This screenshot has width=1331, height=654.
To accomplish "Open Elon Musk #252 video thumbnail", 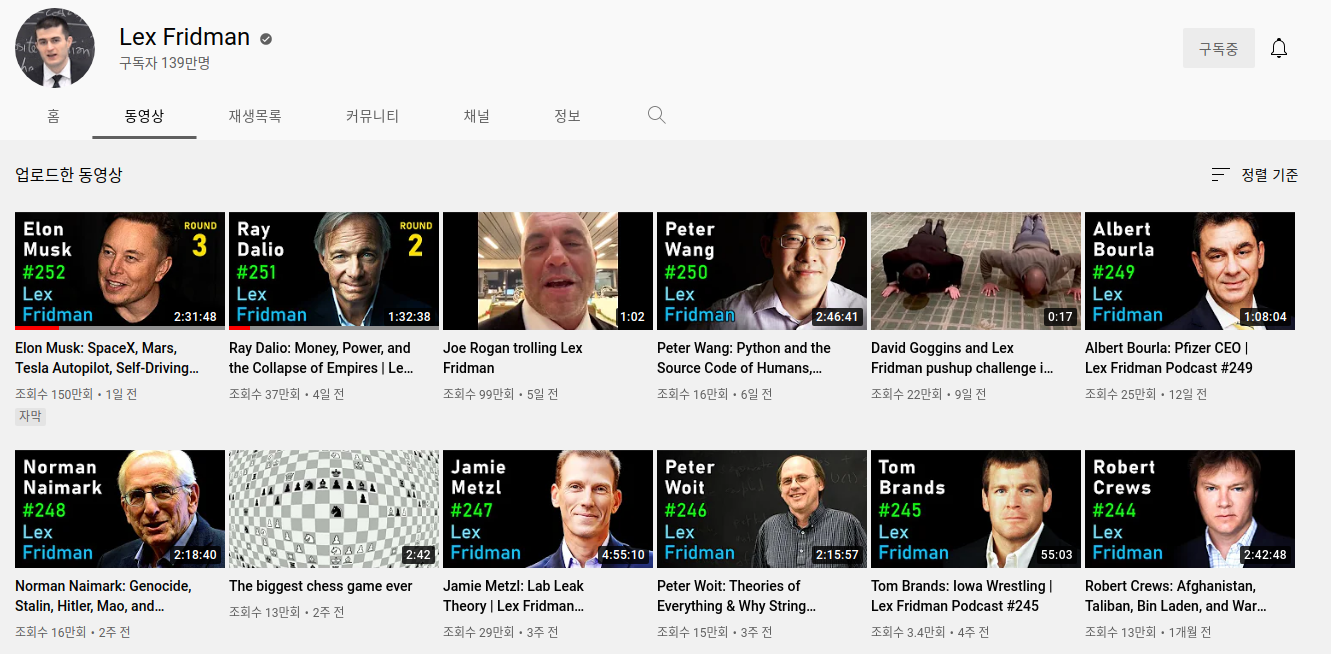I will tap(120, 271).
